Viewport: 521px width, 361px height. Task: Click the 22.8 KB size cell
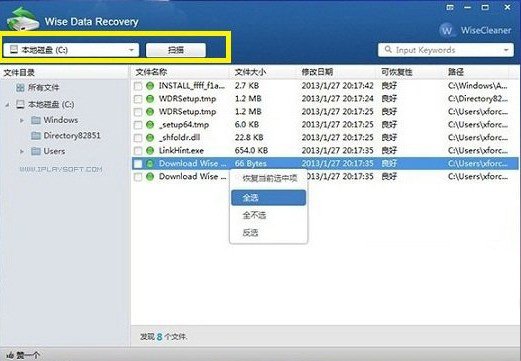[249, 138]
